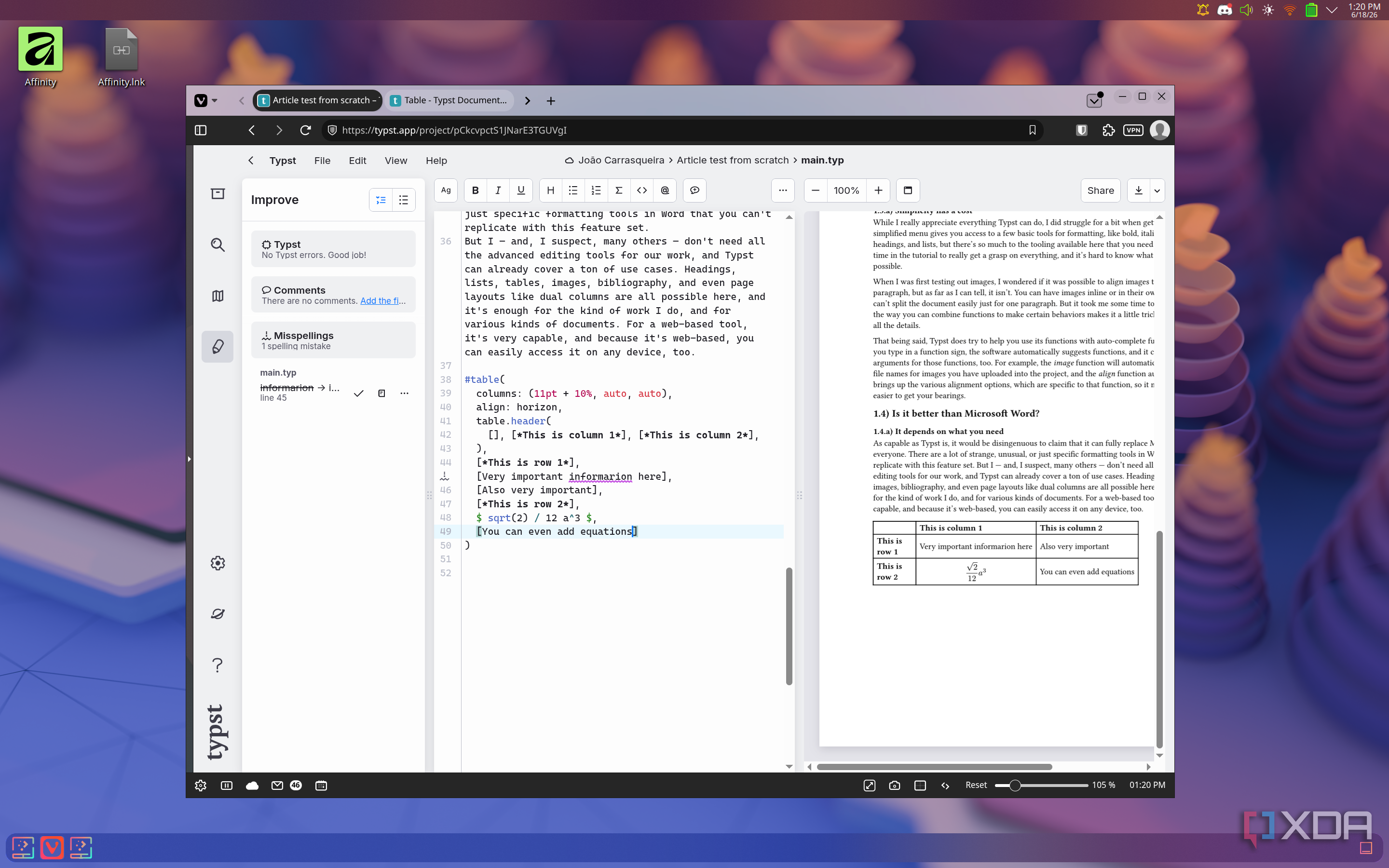Insert math equation with sigma icon

(x=619, y=190)
